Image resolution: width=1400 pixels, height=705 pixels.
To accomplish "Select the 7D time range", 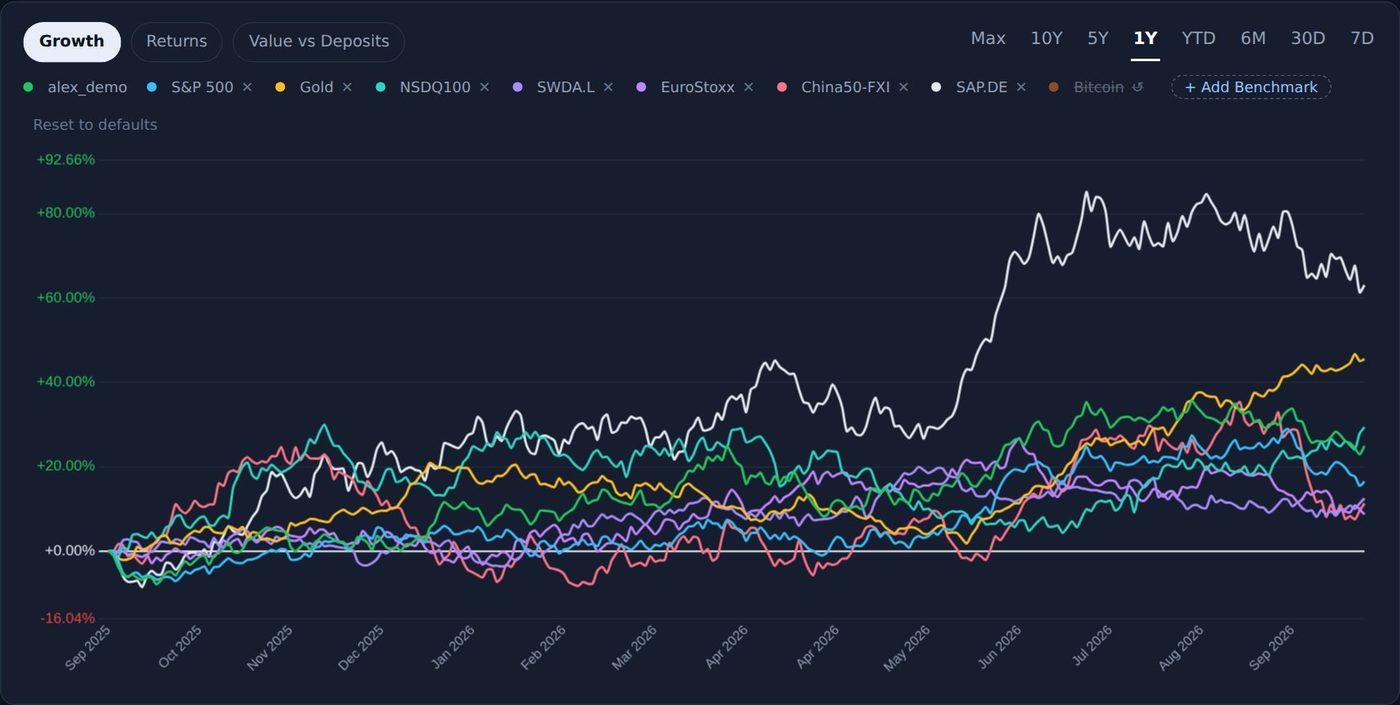I will (1362, 38).
